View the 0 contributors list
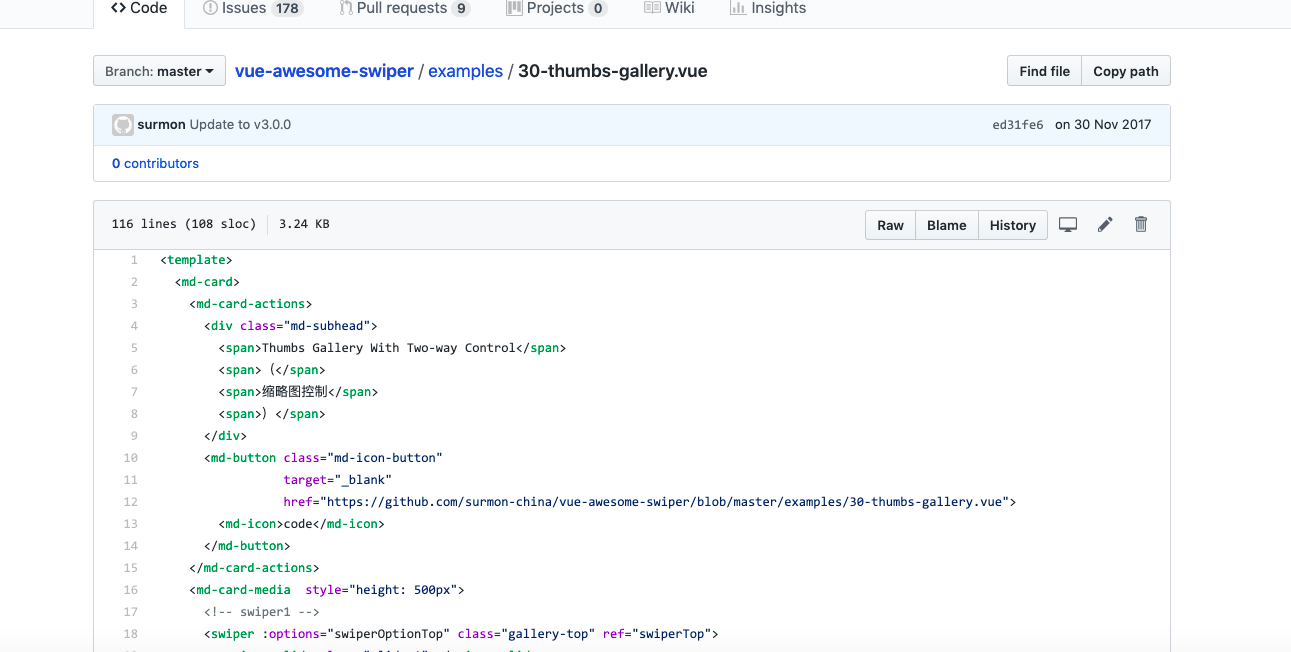The height and width of the screenshot is (652, 1291). click(x=155, y=163)
